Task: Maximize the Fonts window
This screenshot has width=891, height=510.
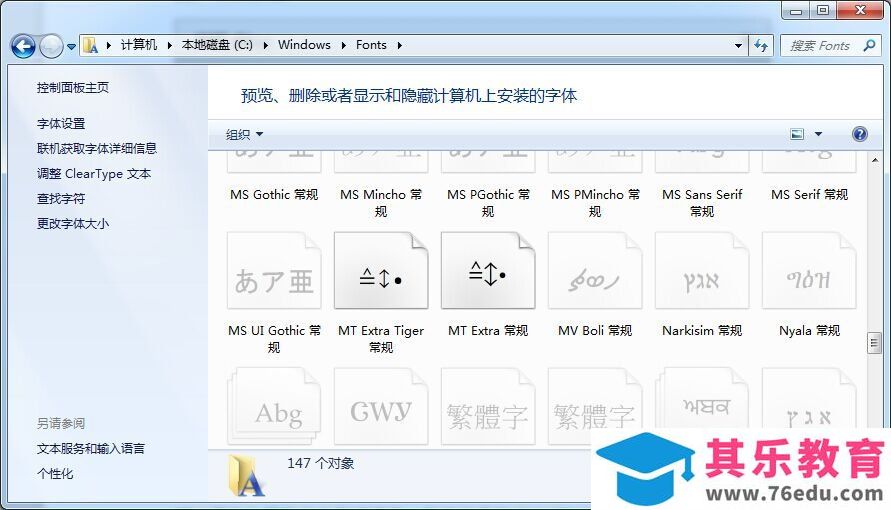Action: tap(822, 10)
